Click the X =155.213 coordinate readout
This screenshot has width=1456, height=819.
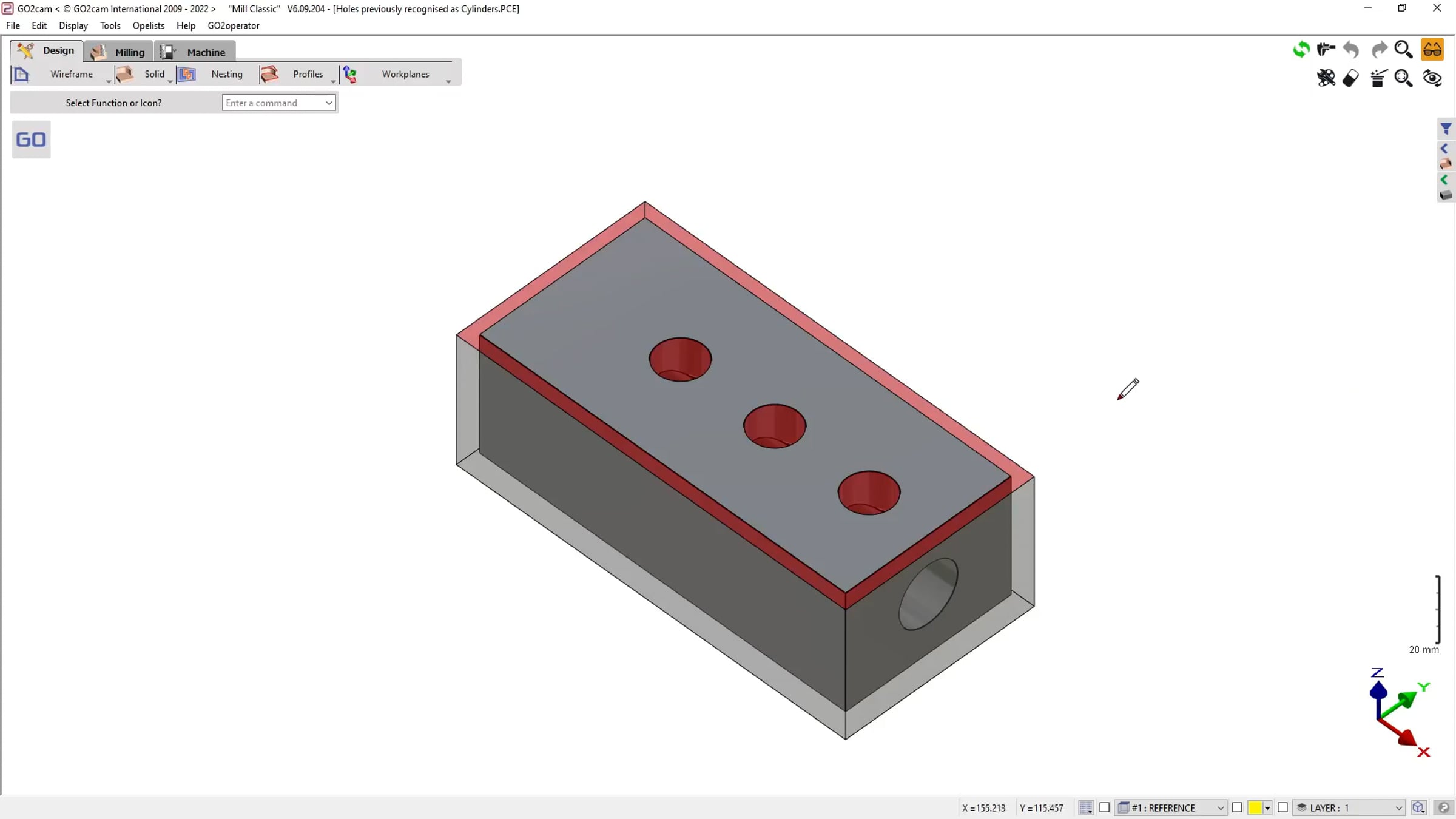(x=984, y=808)
